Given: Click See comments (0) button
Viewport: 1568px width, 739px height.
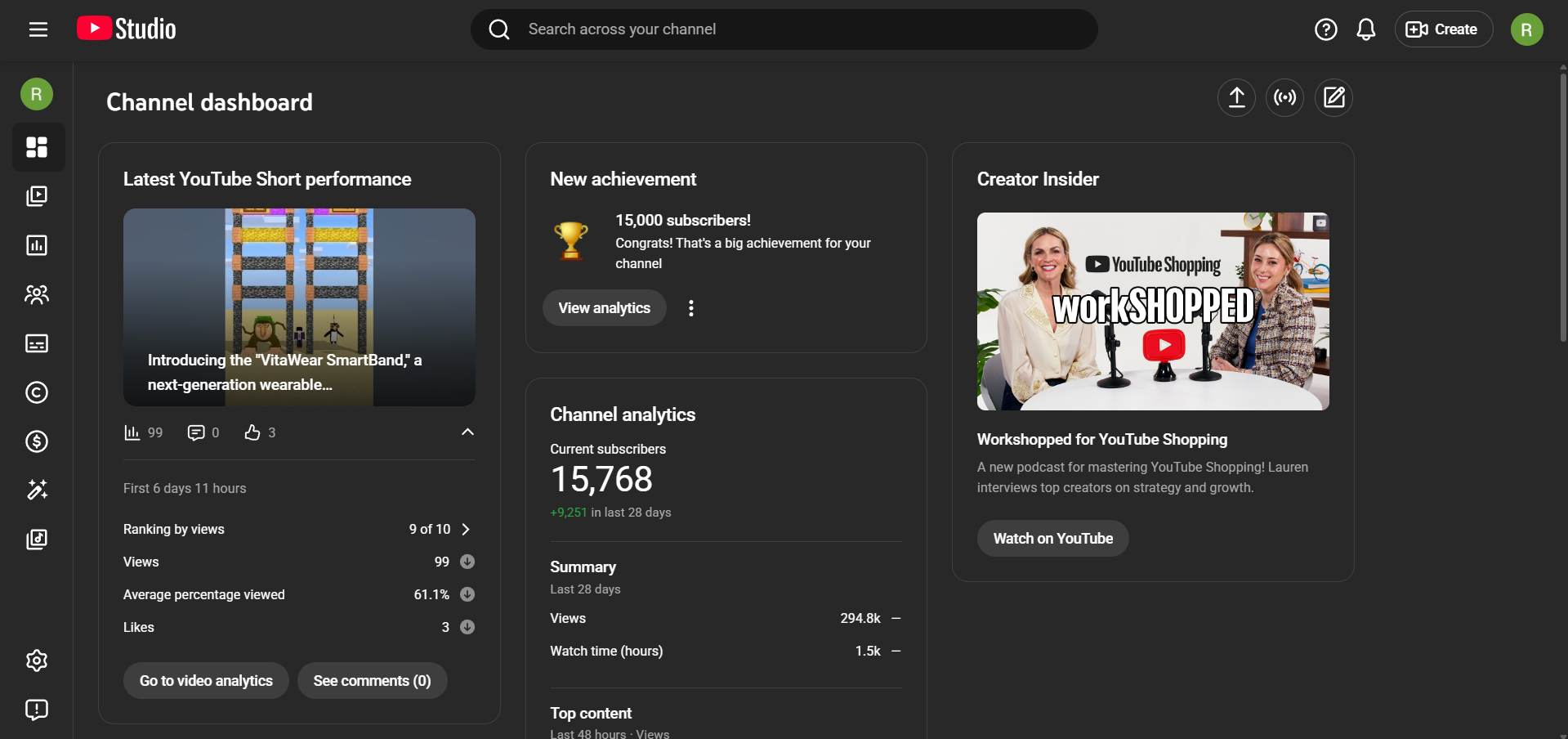Looking at the screenshot, I should point(372,681).
